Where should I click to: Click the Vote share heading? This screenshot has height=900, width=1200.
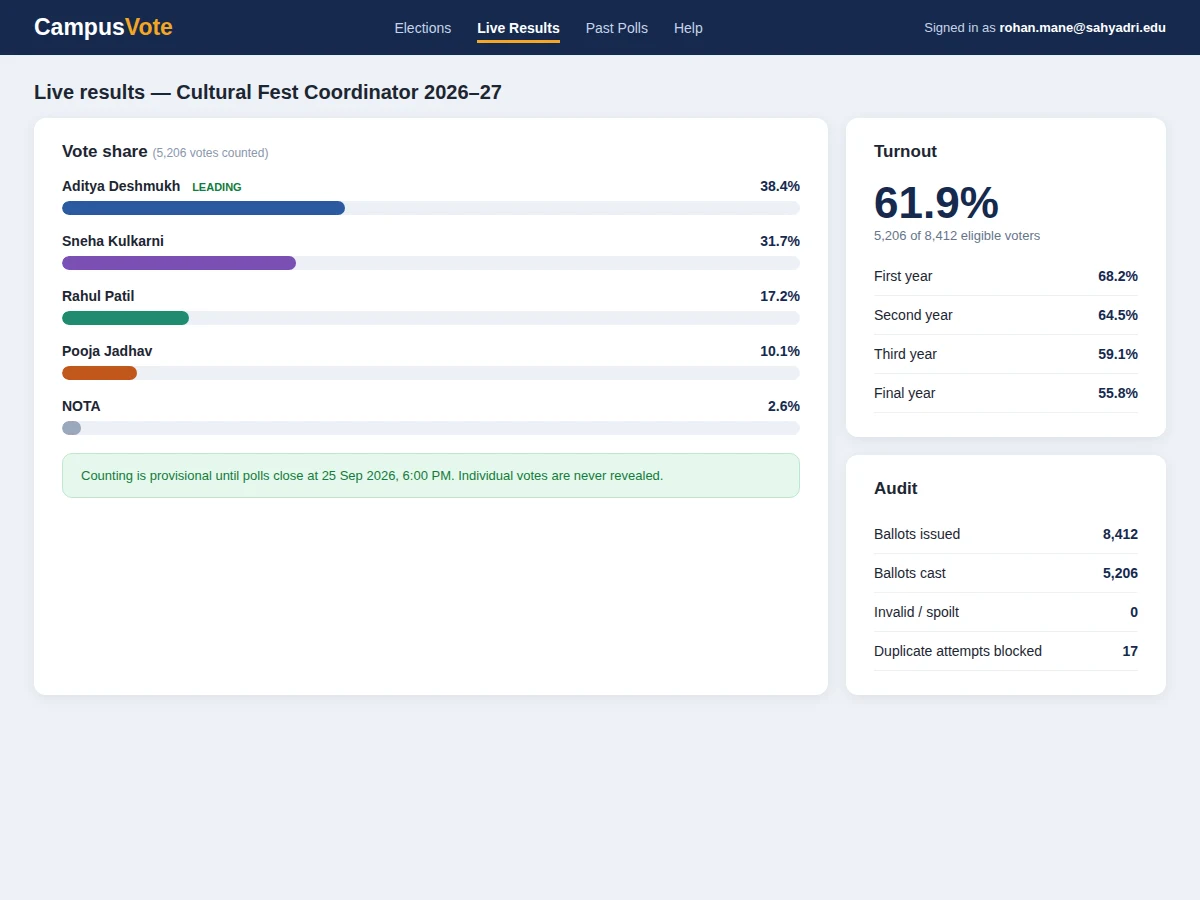(105, 151)
